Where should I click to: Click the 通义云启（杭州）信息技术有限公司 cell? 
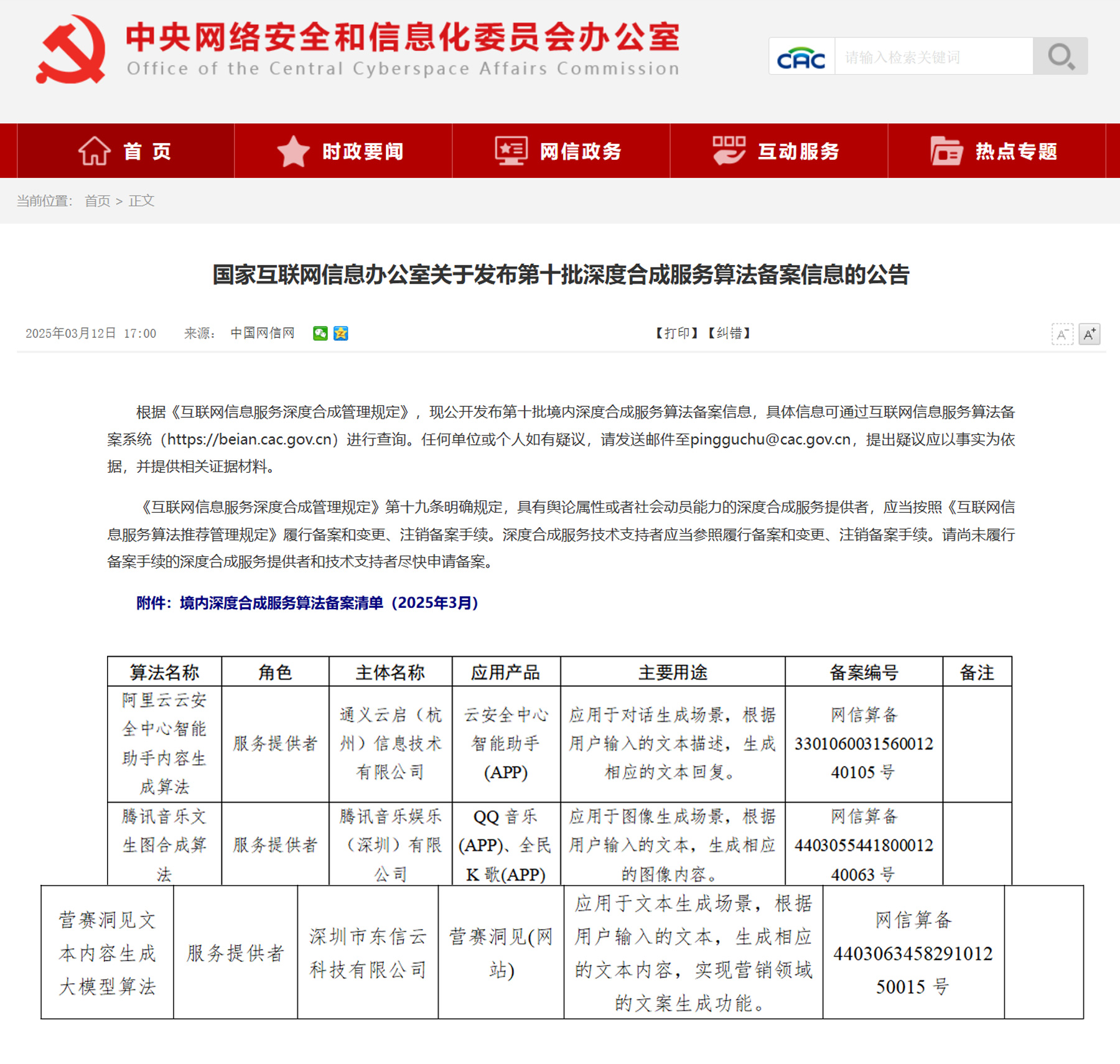pos(390,744)
